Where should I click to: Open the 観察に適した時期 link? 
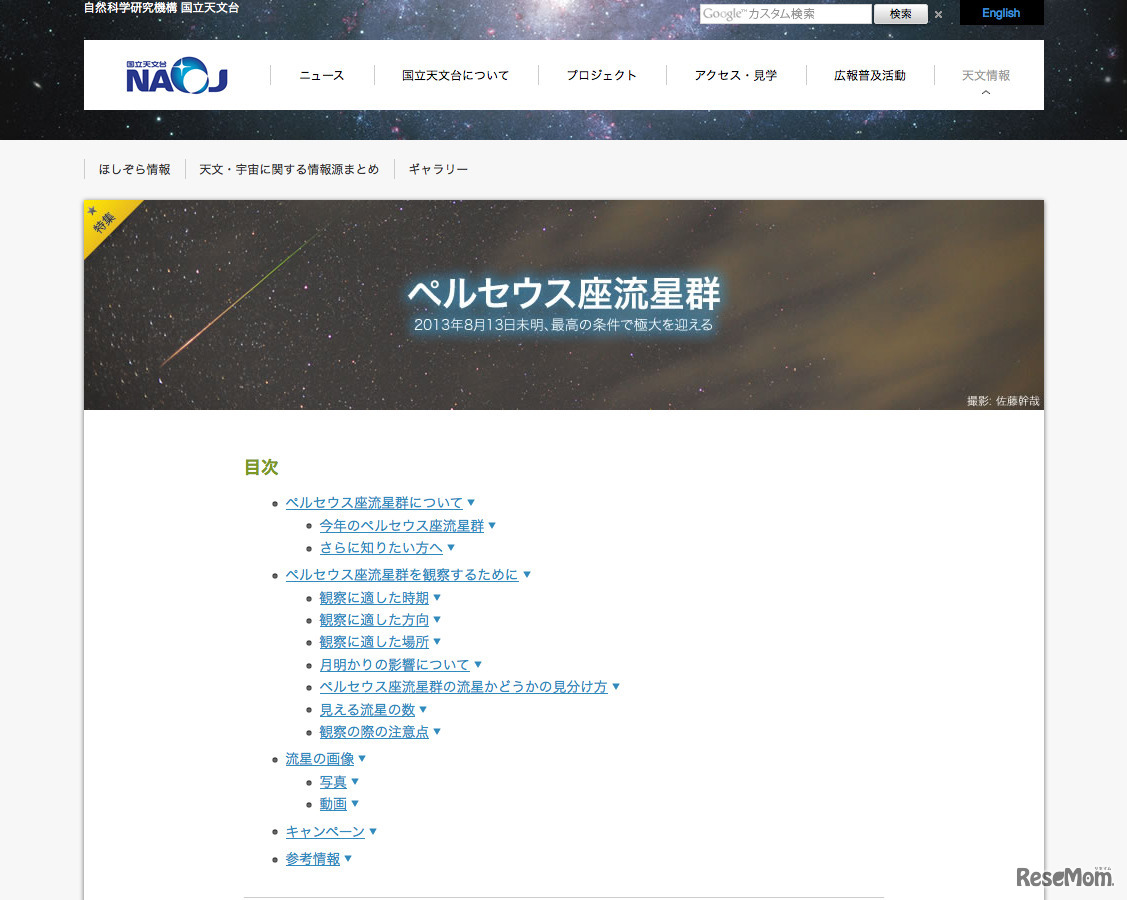375,597
